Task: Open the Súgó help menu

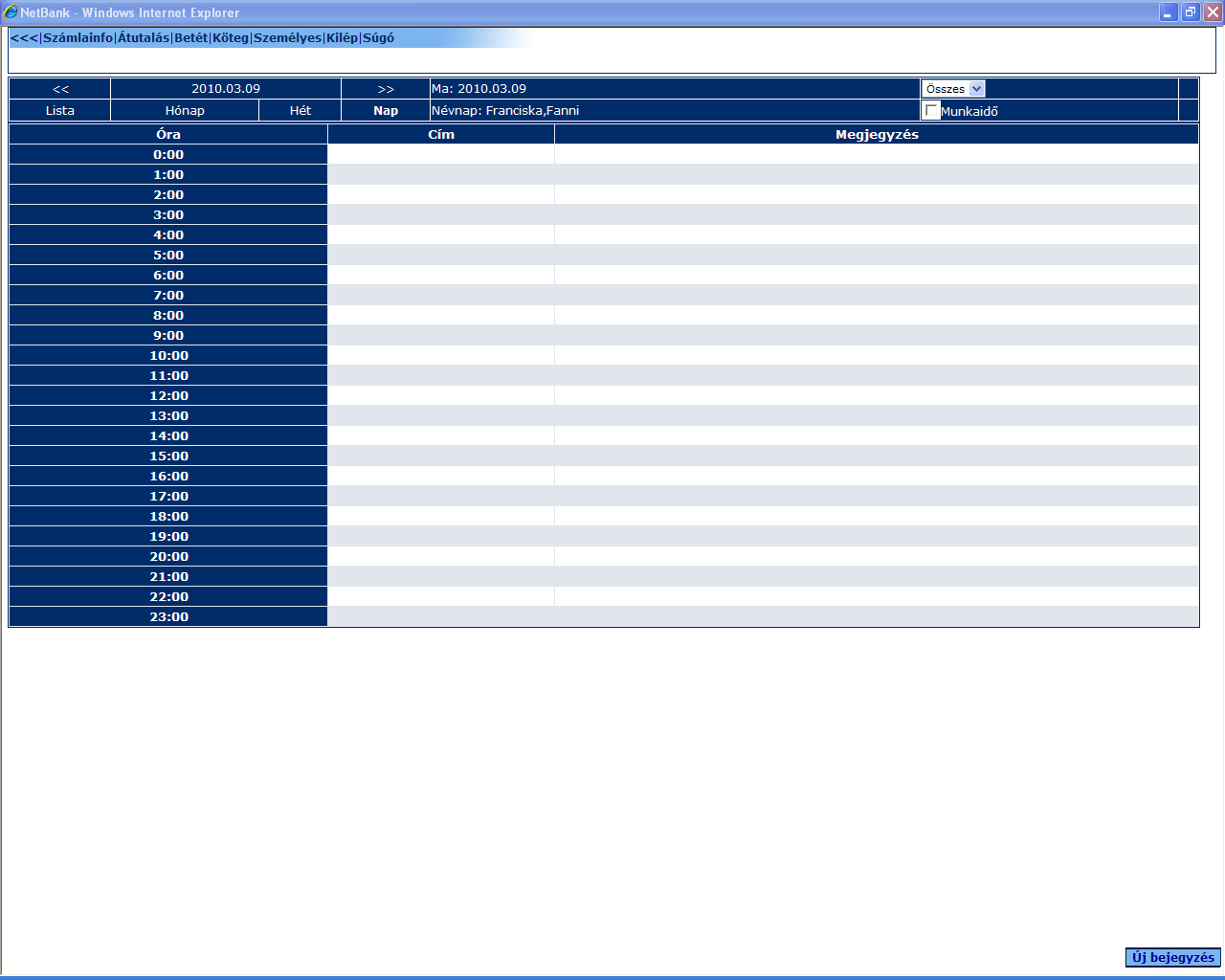Action: [378, 38]
